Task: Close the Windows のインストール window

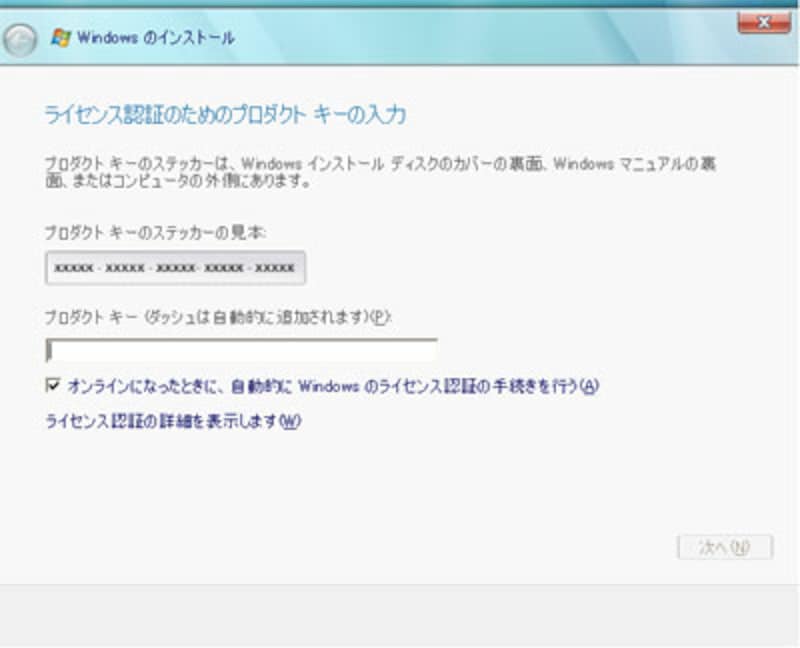Action: 763,23
